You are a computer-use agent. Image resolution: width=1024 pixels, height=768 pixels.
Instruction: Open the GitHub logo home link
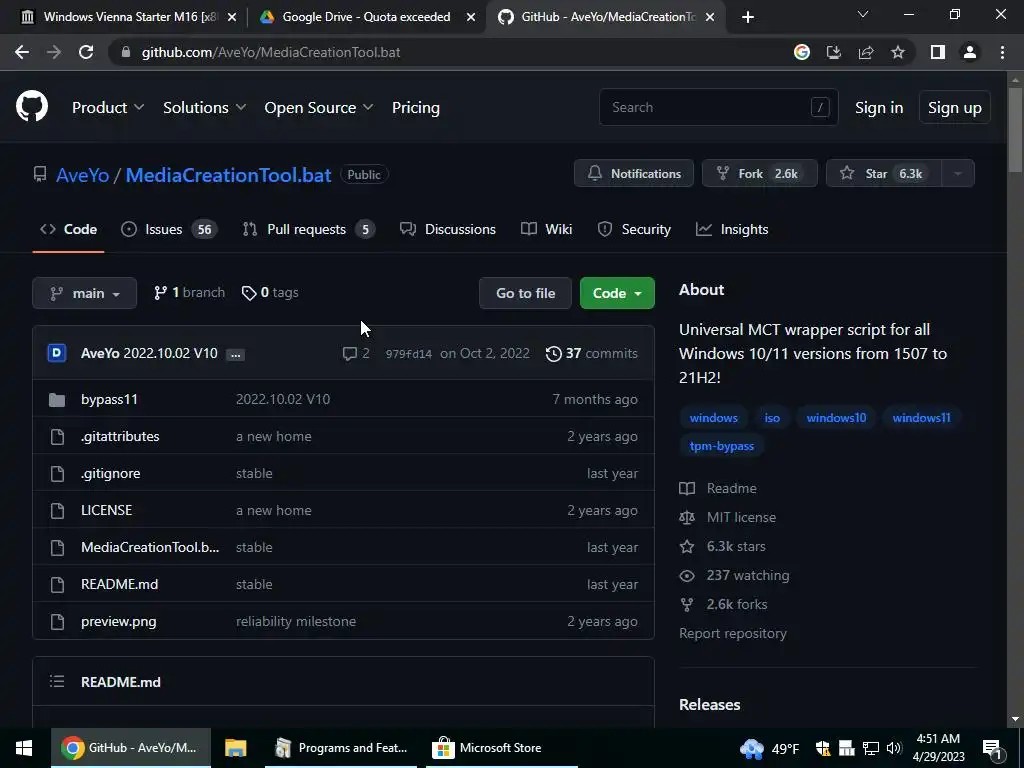[x=32, y=107]
